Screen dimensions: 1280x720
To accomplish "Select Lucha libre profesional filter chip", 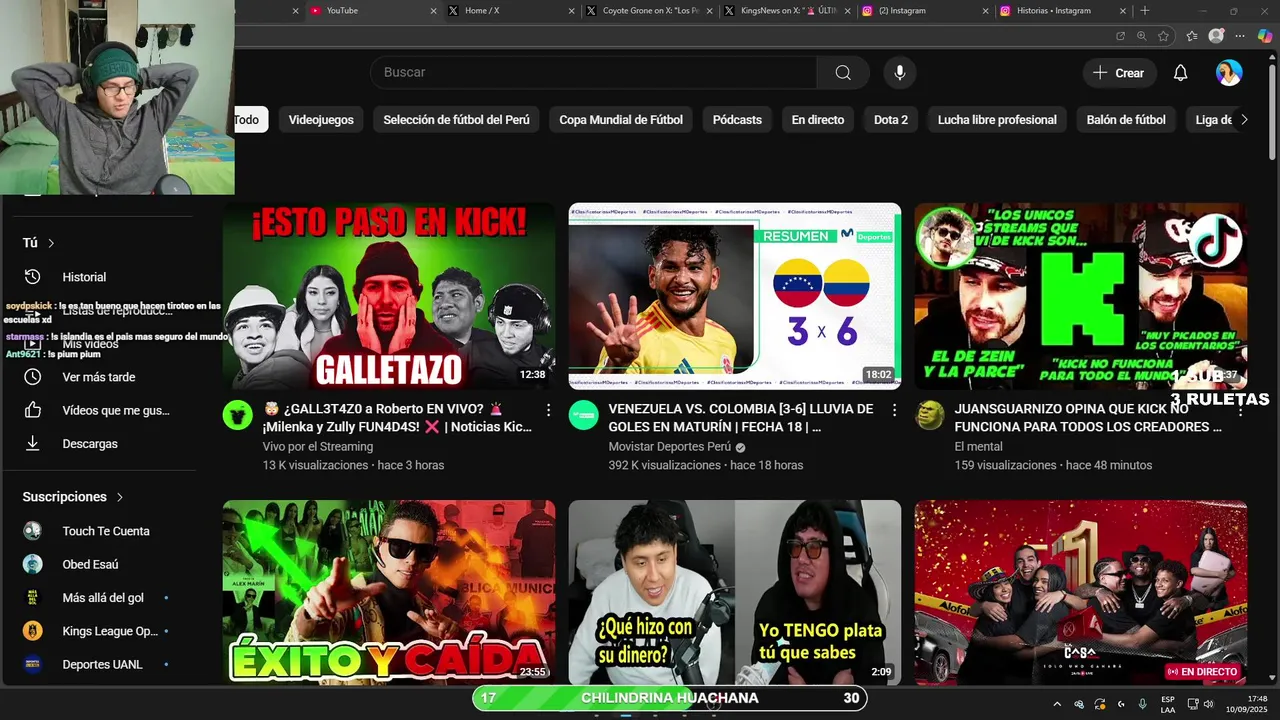I will click(x=997, y=120).
